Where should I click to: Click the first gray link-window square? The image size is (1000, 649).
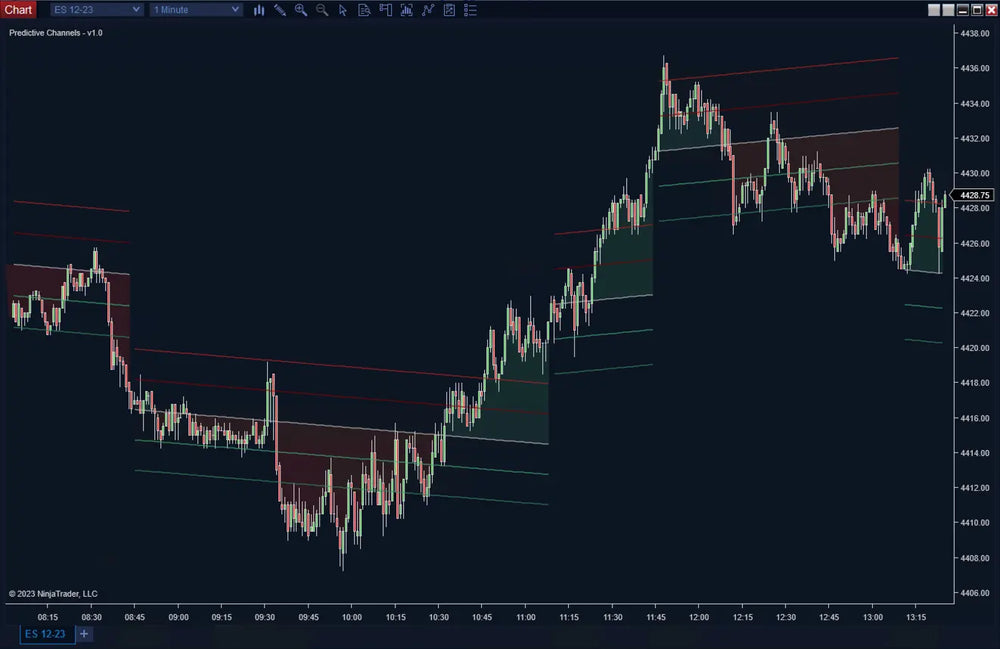click(x=934, y=10)
